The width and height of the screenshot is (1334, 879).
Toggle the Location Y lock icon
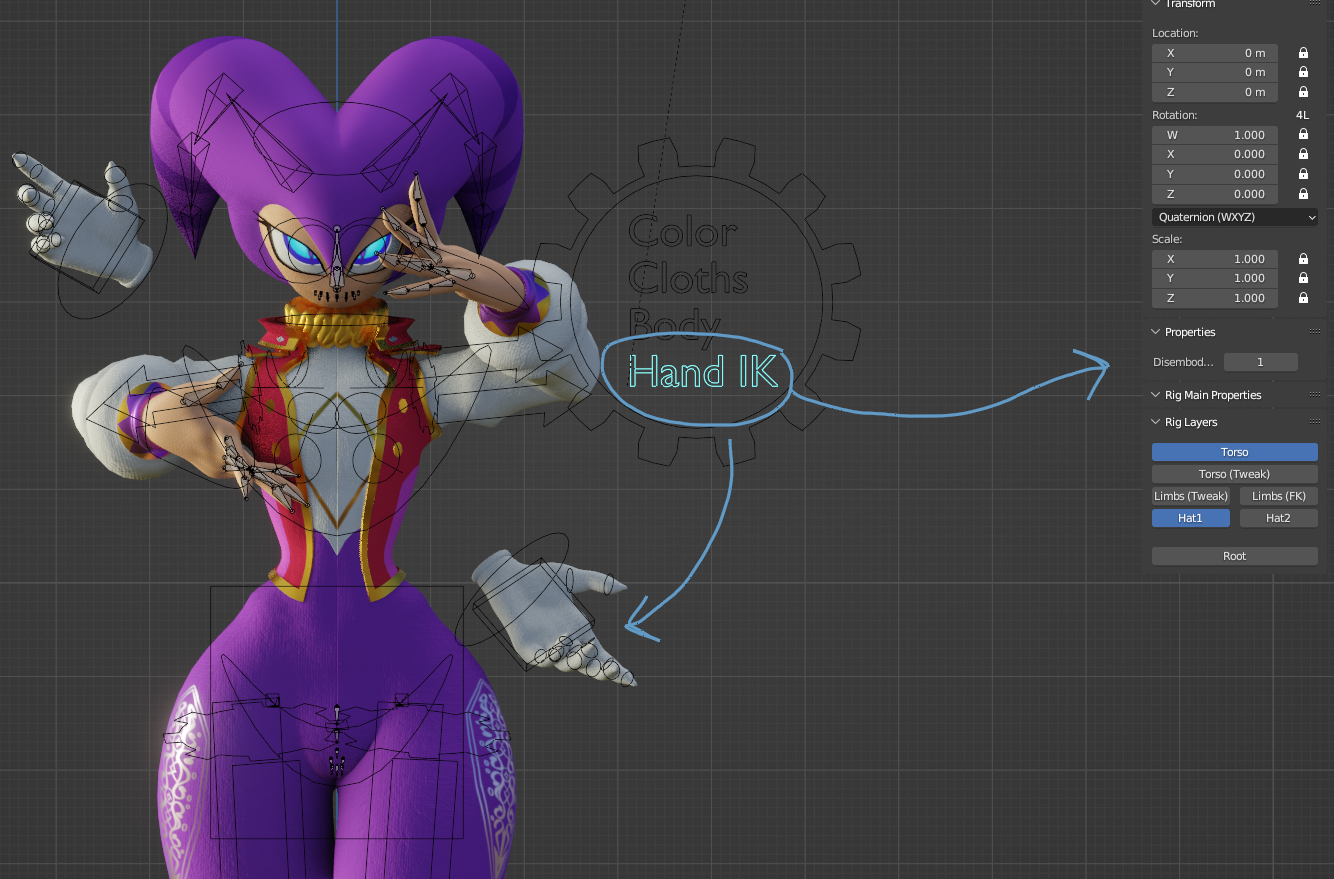coord(1303,72)
